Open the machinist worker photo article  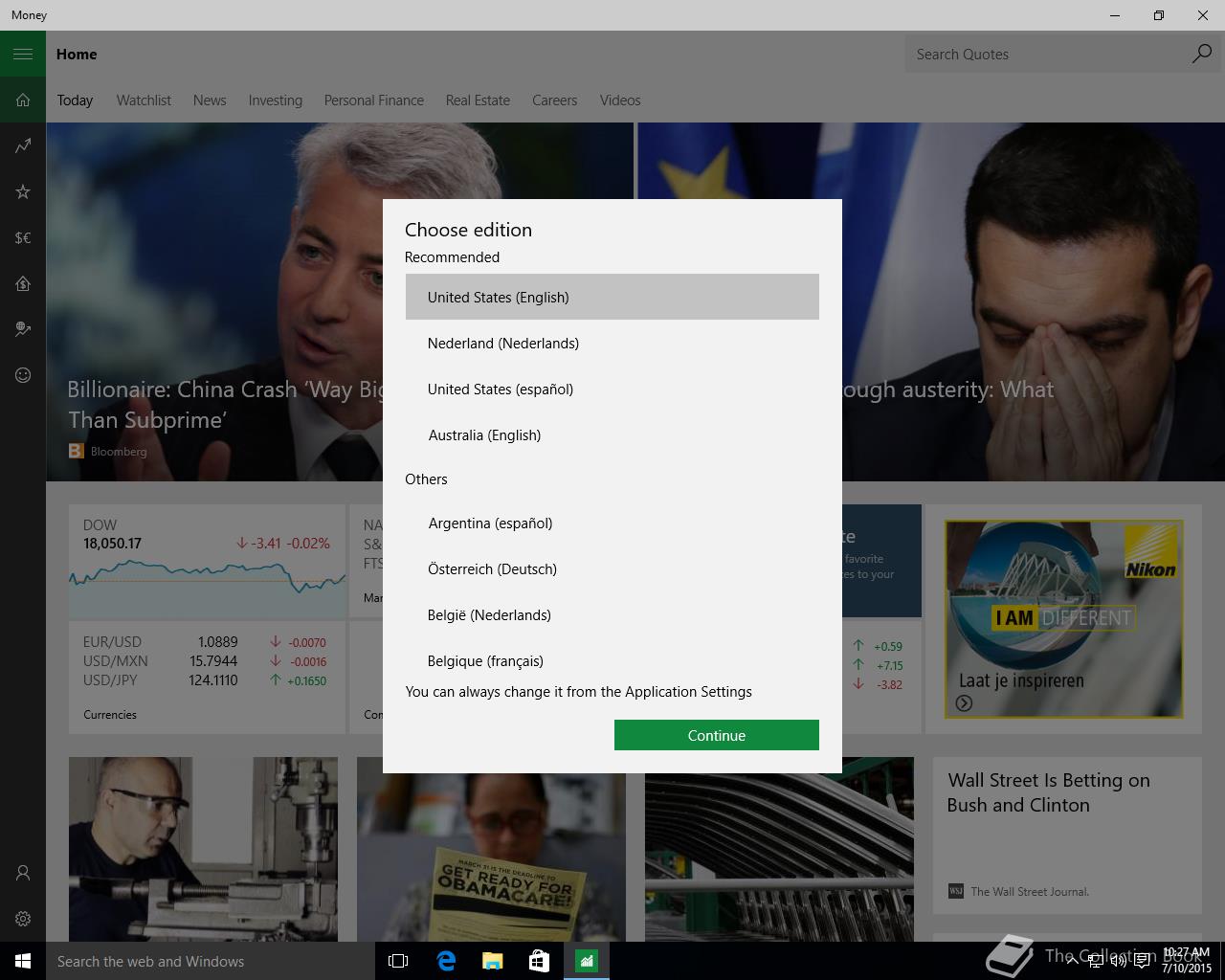tap(203, 849)
